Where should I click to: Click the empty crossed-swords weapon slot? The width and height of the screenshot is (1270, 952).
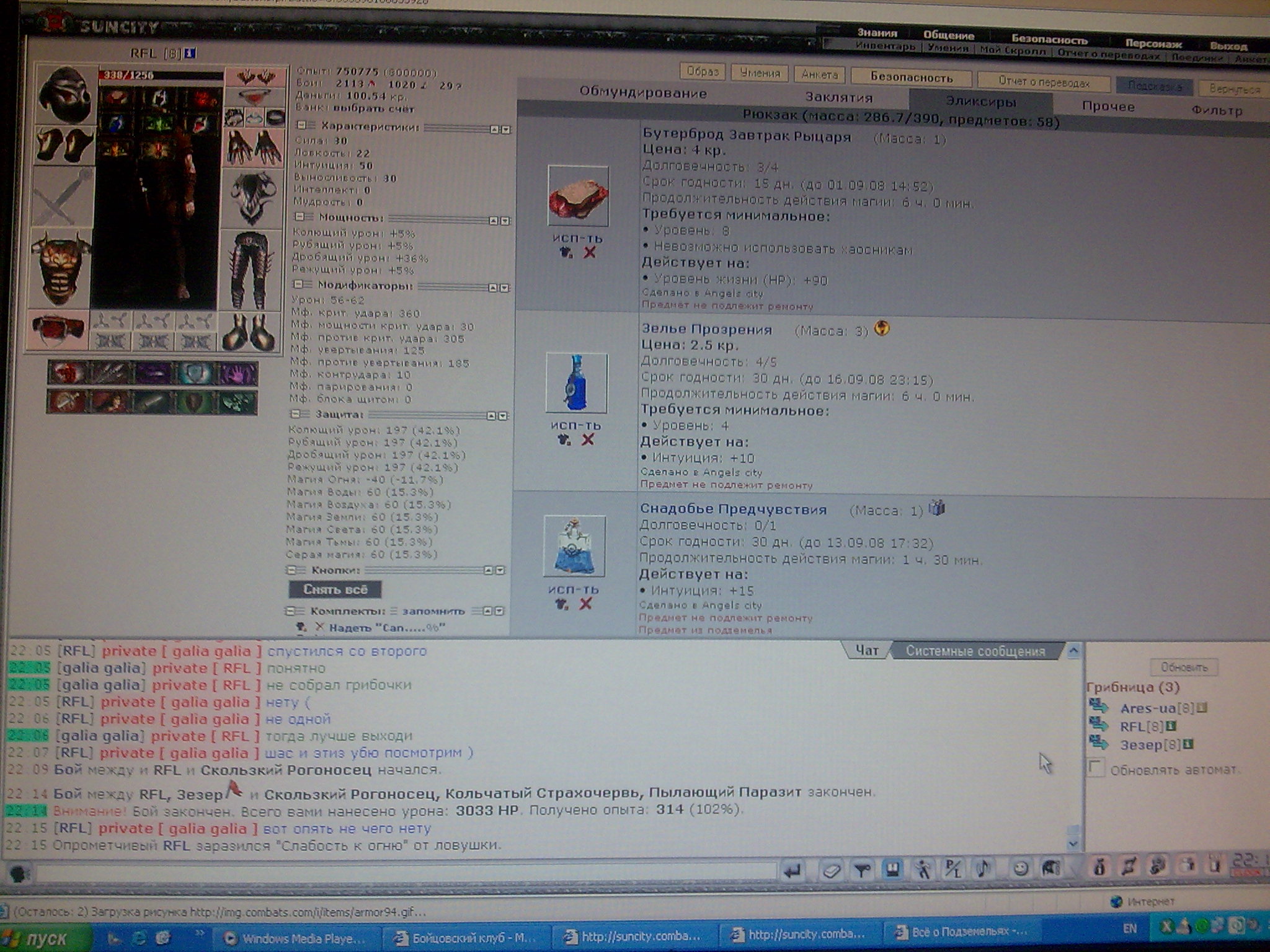pos(62,197)
